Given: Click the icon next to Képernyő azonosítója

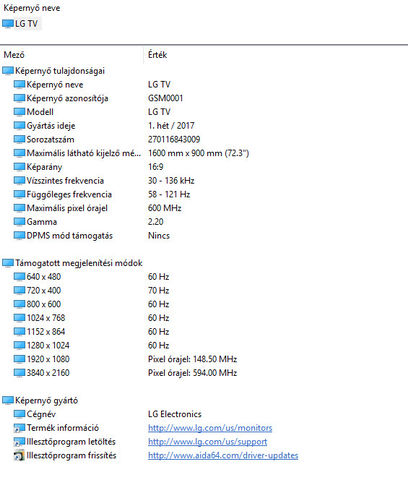Looking at the screenshot, I should point(19,98).
